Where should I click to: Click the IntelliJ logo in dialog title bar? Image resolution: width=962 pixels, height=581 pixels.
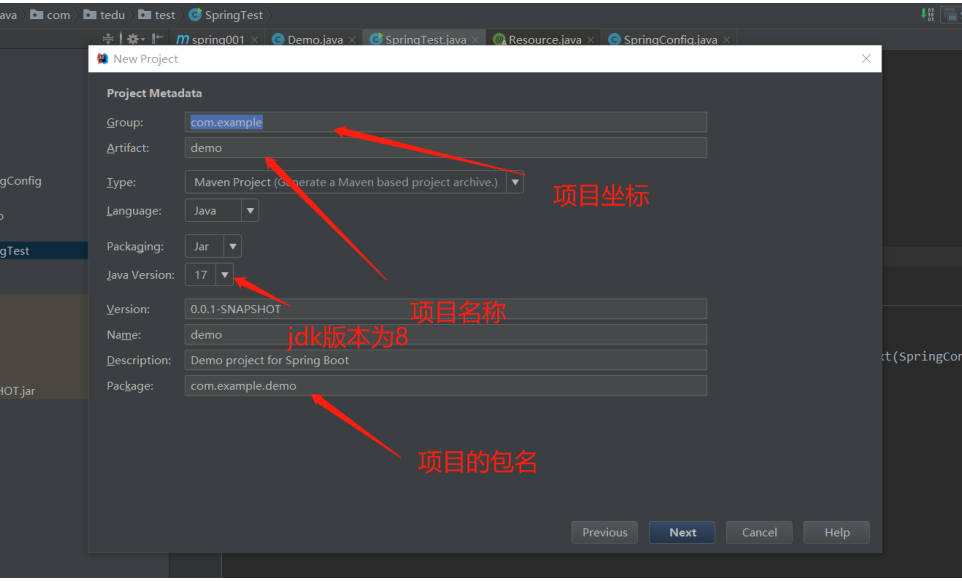[102, 58]
